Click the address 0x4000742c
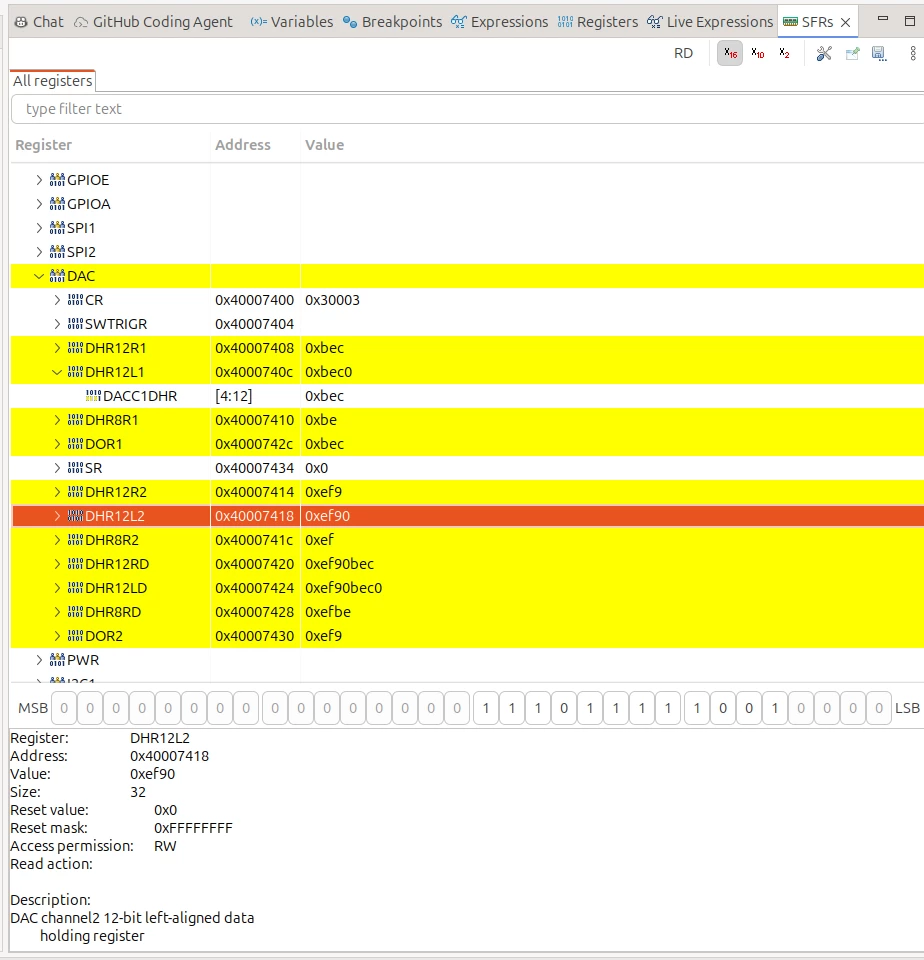 pos(254,444)
